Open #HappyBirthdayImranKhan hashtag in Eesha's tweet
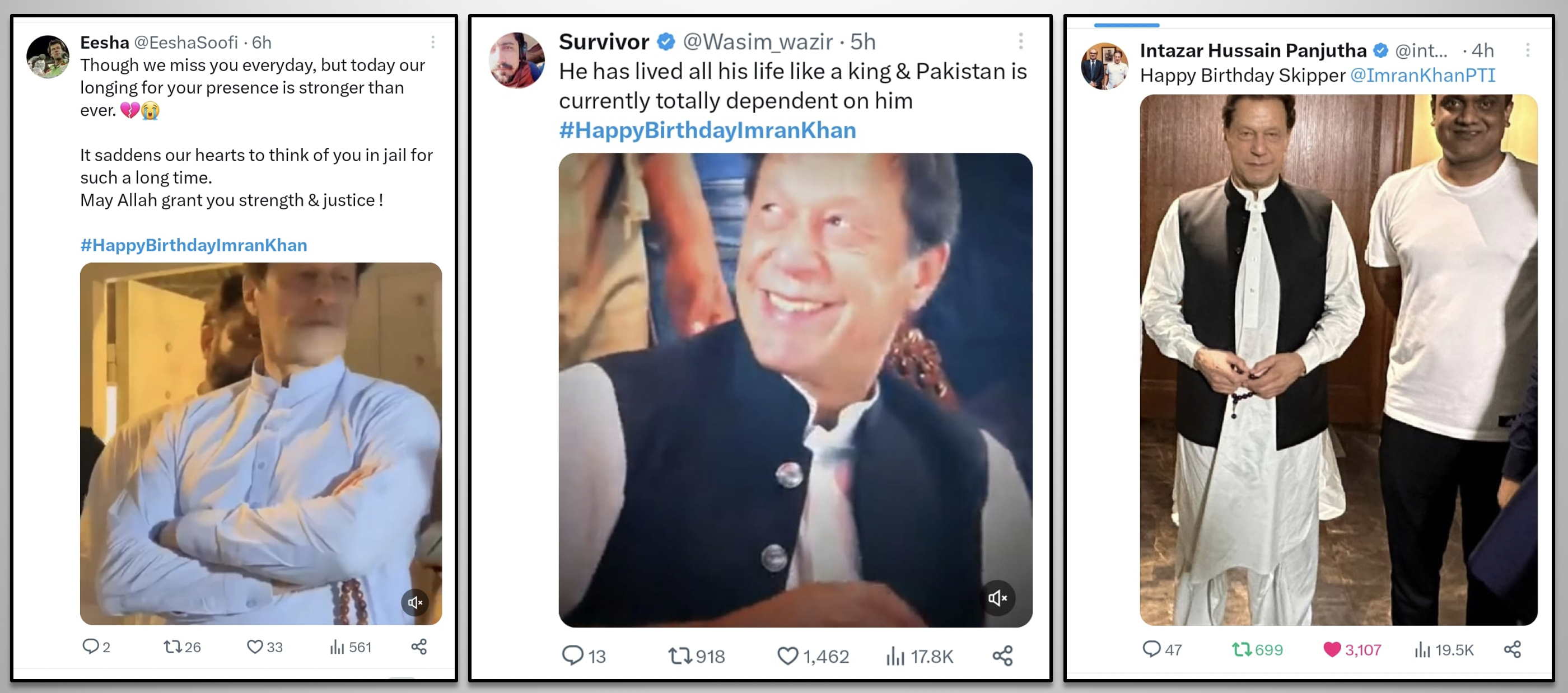The height and width of the screenshot is (693, 1568). pyautogui.click(x=194, y=245)
